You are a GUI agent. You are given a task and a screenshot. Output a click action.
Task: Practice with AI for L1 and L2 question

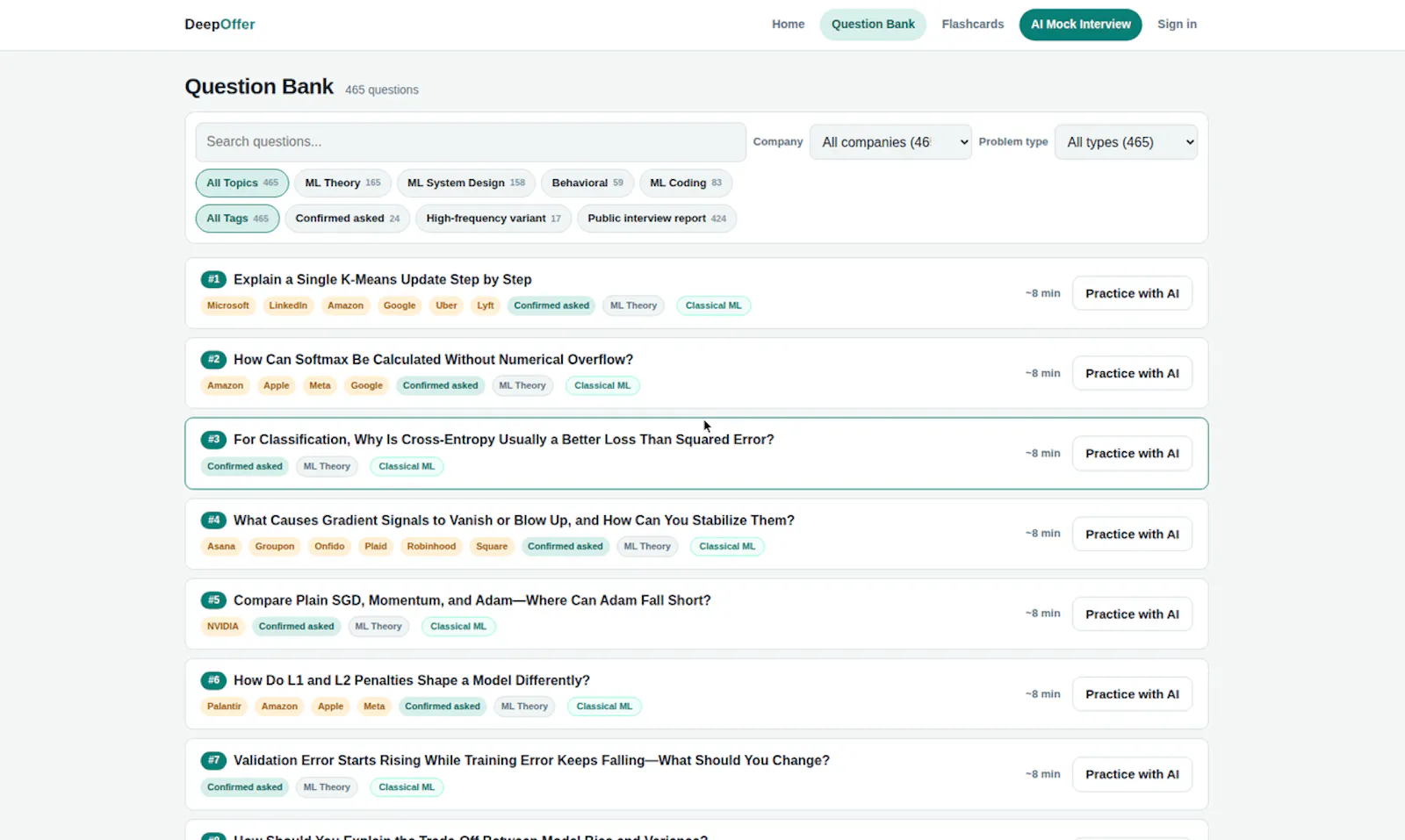click(1132, 693)
